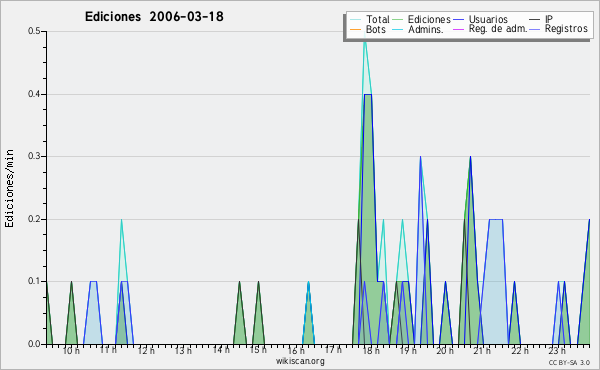This screenshot has height=370, width=600.
Task: Click the '17 h' x-axis label
Action: 333,350
